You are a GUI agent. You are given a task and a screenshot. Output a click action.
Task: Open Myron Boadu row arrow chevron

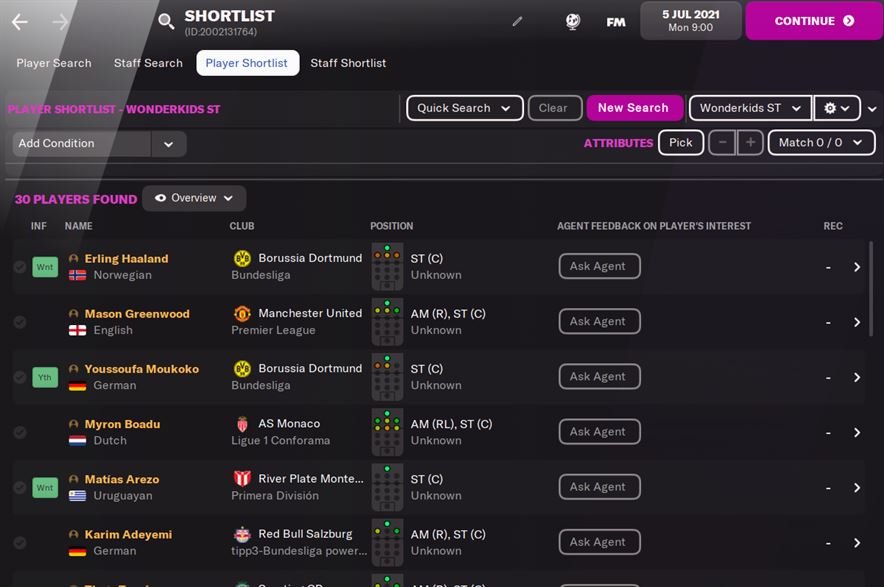[x=857, y=432]
